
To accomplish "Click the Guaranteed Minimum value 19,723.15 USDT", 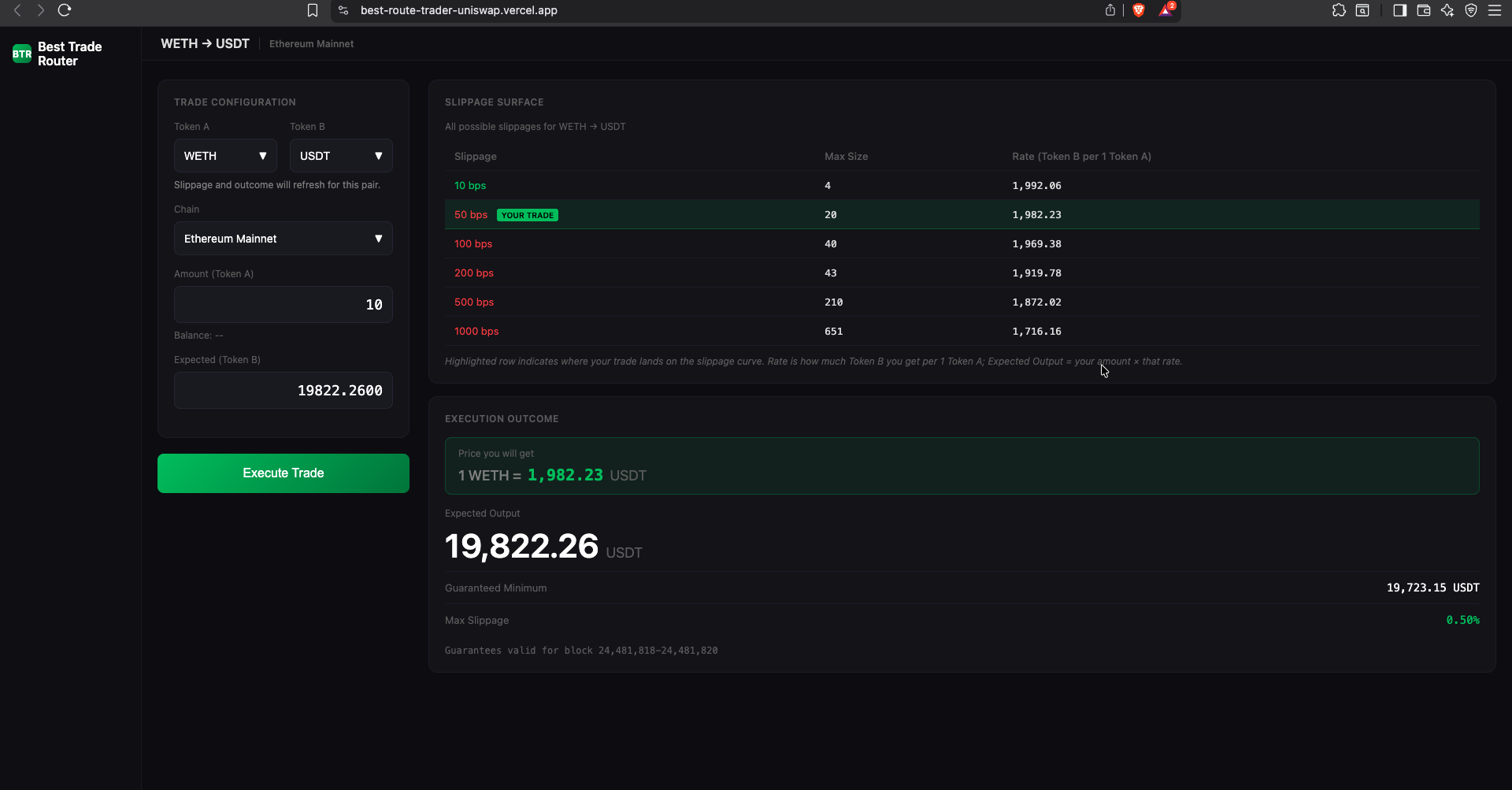I will click(x=1432, y=588).
